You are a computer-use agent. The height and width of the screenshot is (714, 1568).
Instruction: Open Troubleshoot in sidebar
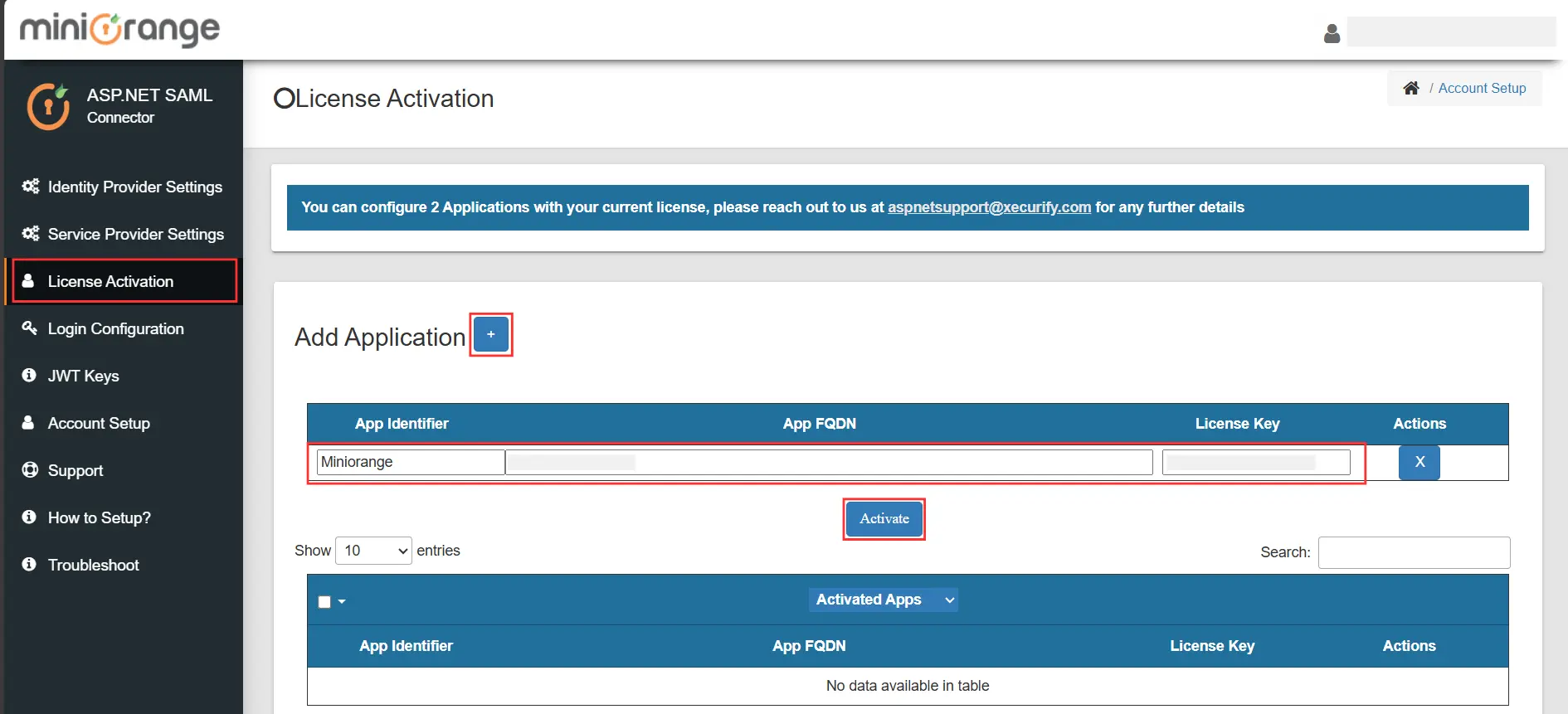(x=124, y=565)
